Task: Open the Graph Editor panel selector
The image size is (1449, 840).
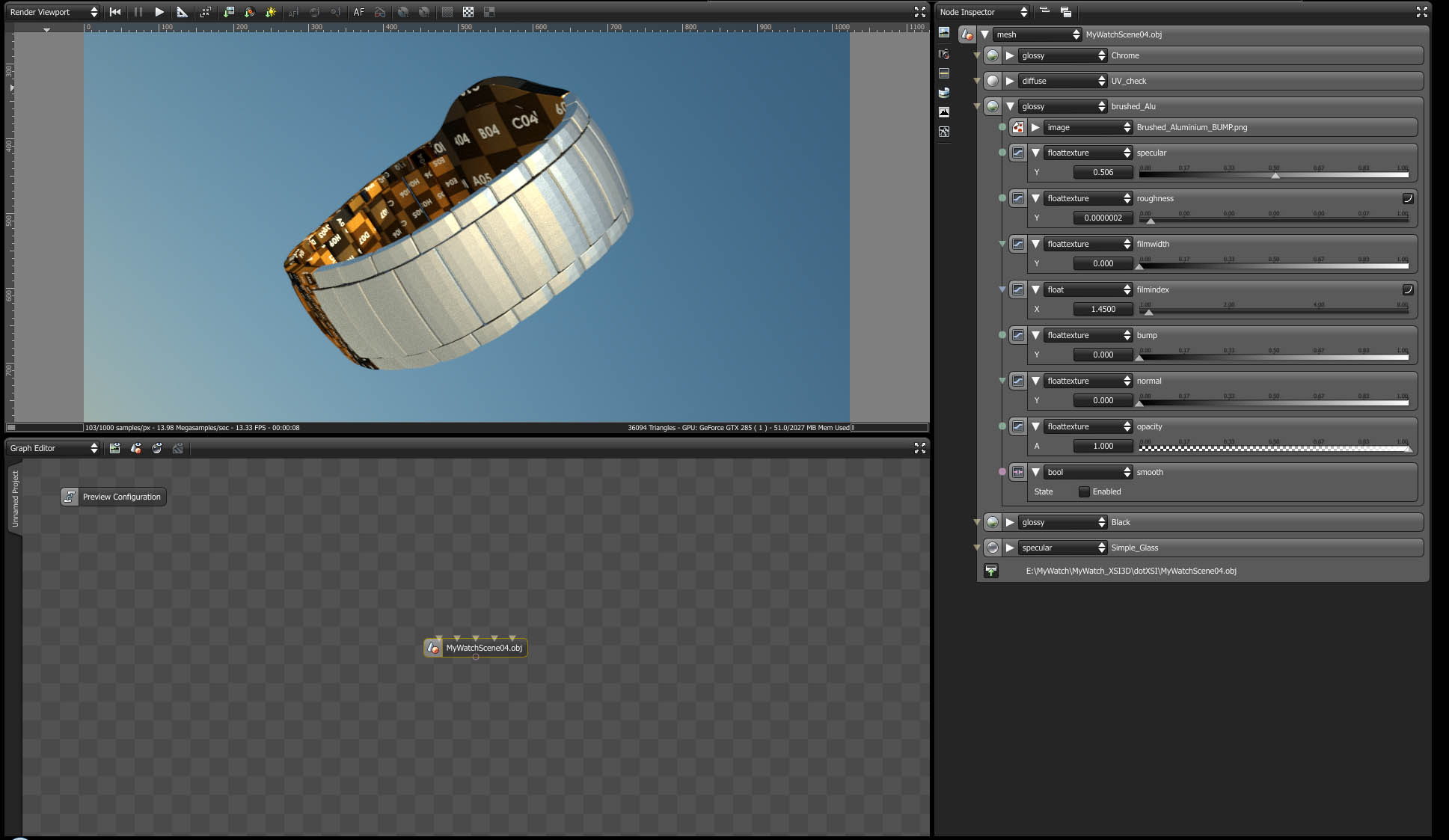Action: pos(53,448)
